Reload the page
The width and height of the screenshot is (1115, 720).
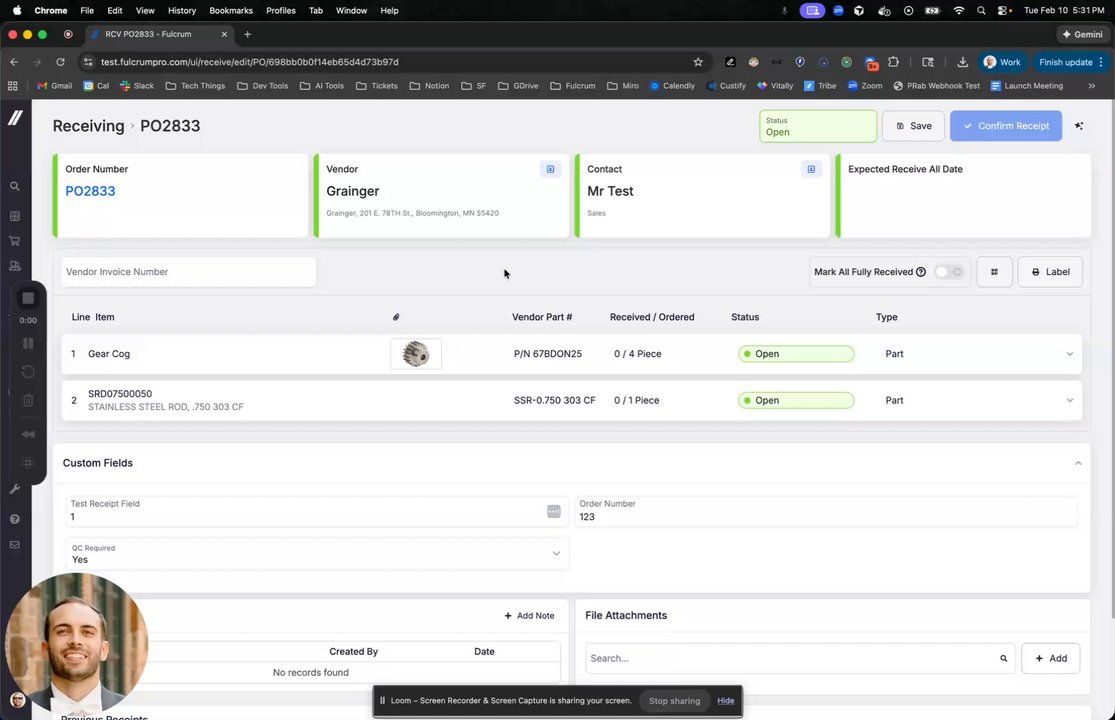pos(60,62)
